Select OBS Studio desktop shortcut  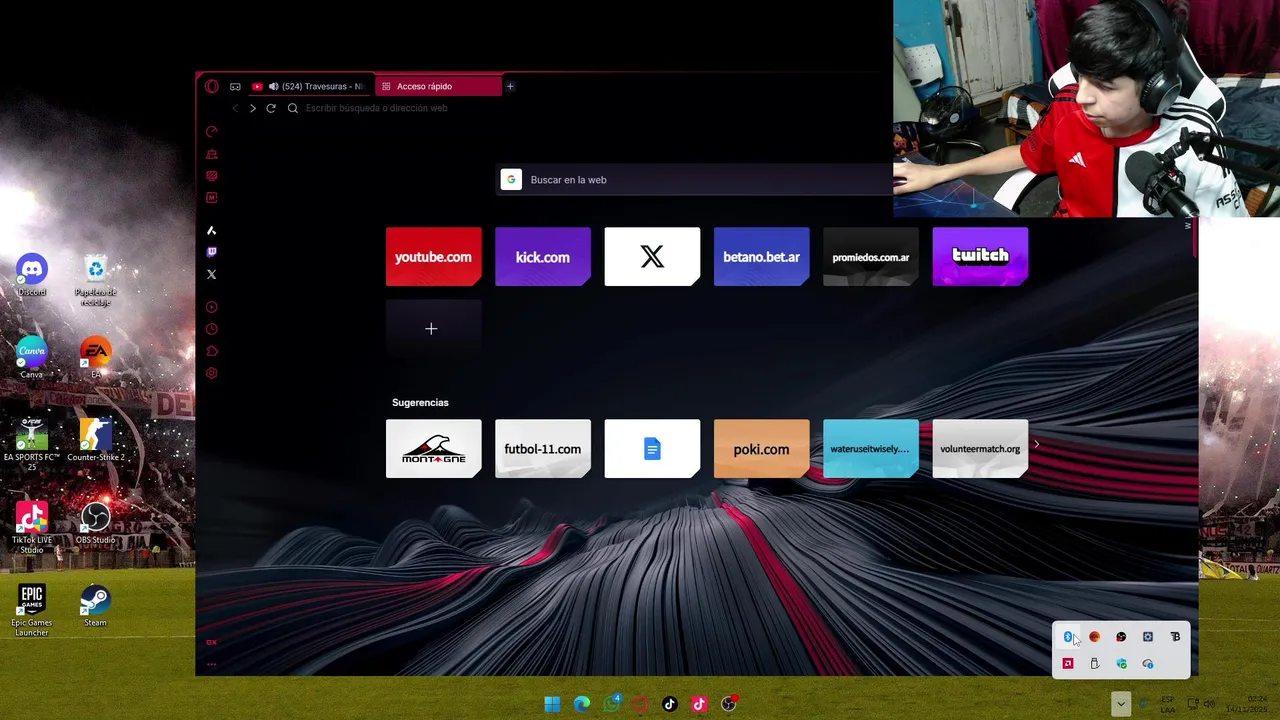pos(95,523)
